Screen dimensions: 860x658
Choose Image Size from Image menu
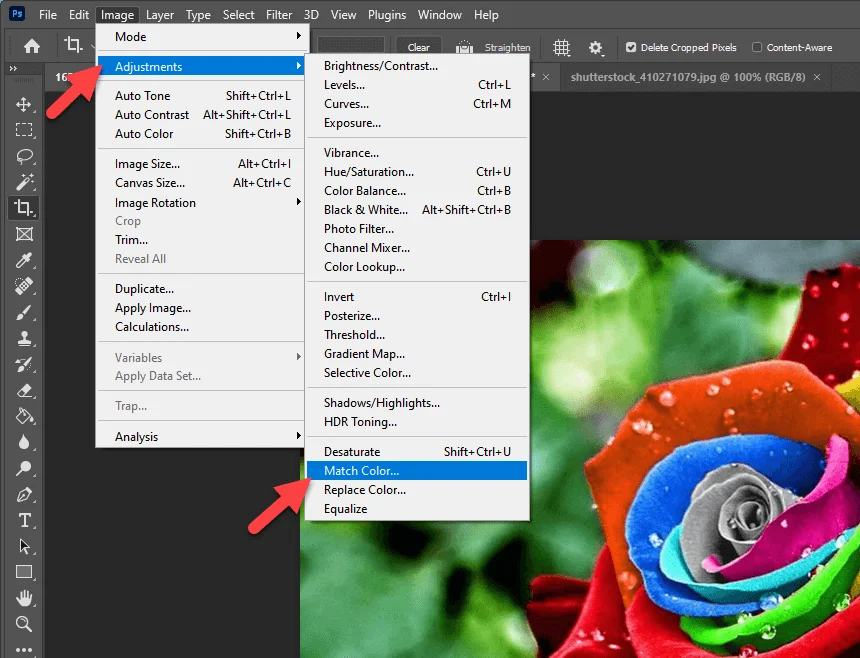click(201, 163)
